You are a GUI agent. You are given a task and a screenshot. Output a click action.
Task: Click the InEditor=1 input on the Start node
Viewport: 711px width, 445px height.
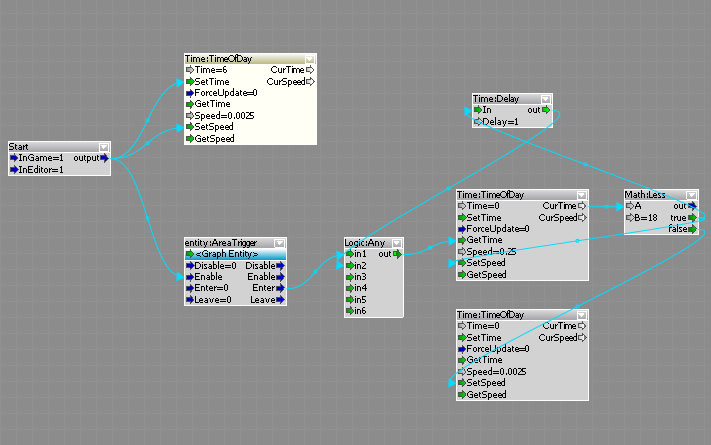(40, 169)
